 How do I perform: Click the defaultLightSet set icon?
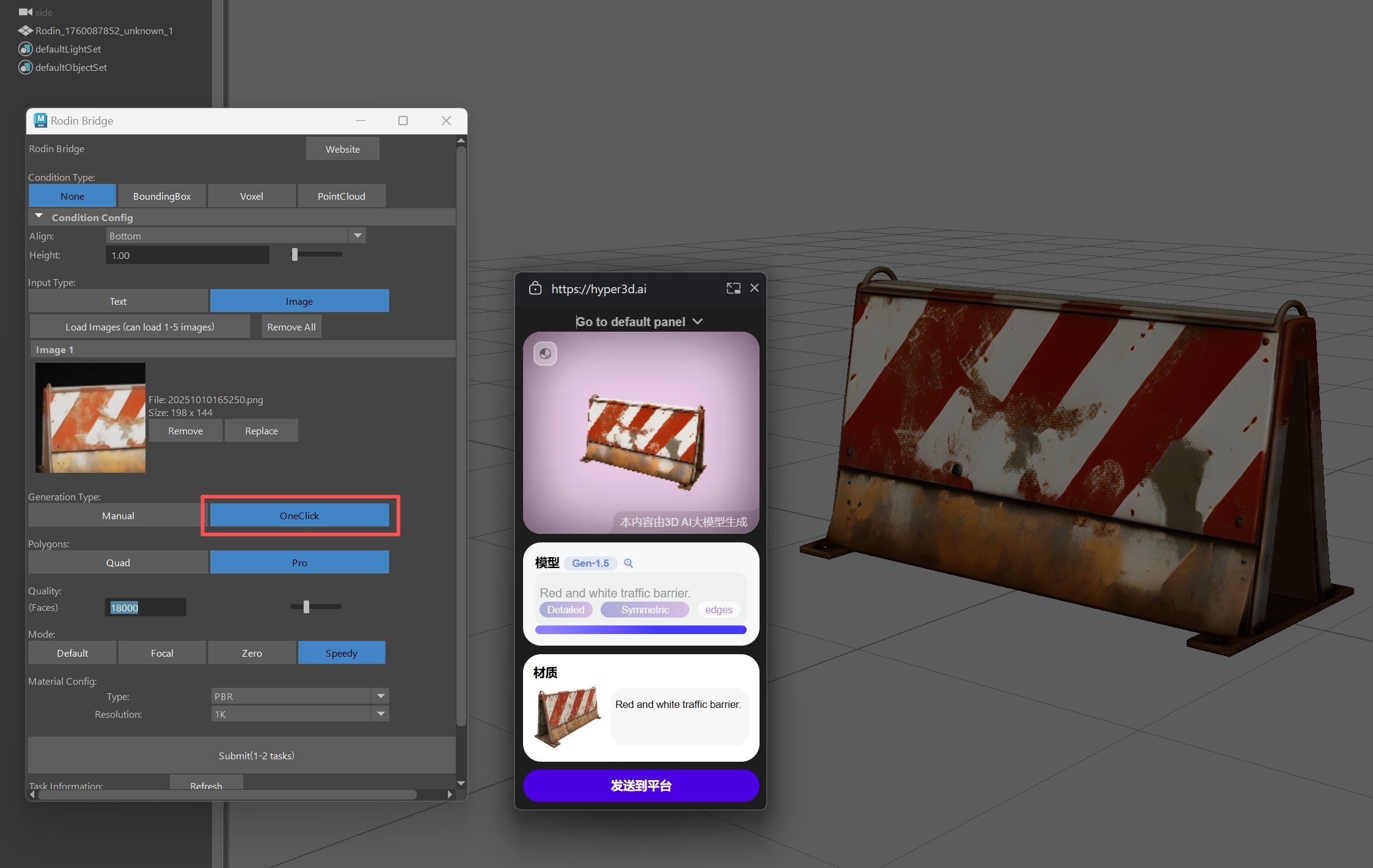(25, 49)
